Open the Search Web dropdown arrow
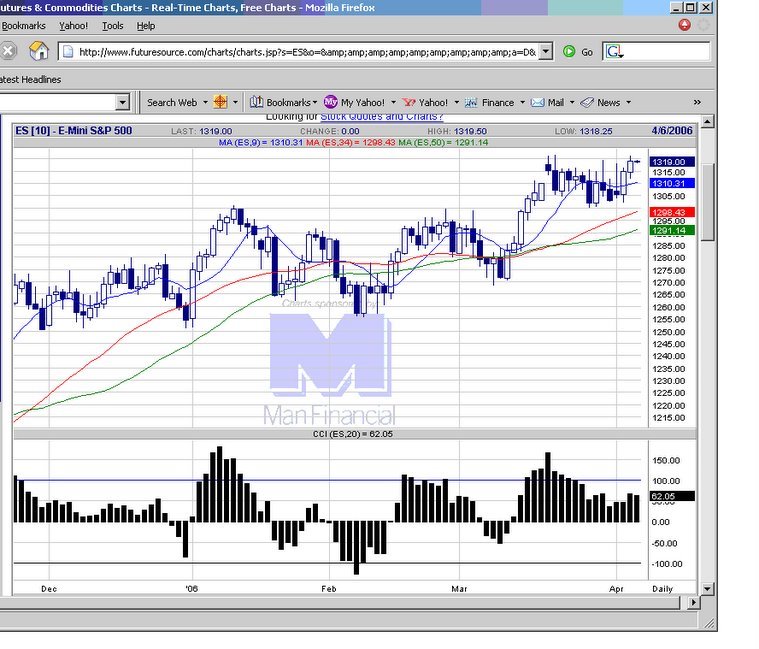Screen dimensions: 759x649 pos(205,103)
